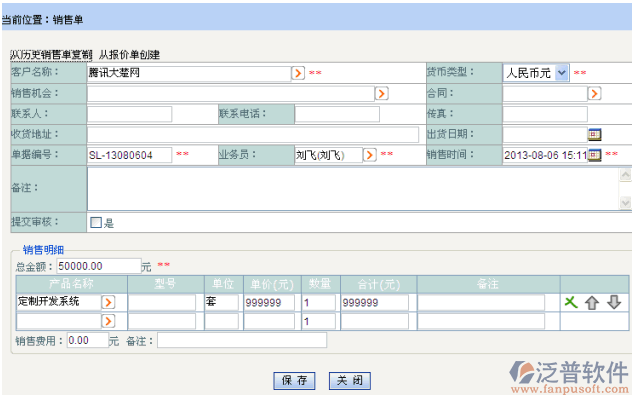Open salesperson lookup arrow next to 刘飞
Image resolution: width=639 pixels, height=405 pixels.
369,155
